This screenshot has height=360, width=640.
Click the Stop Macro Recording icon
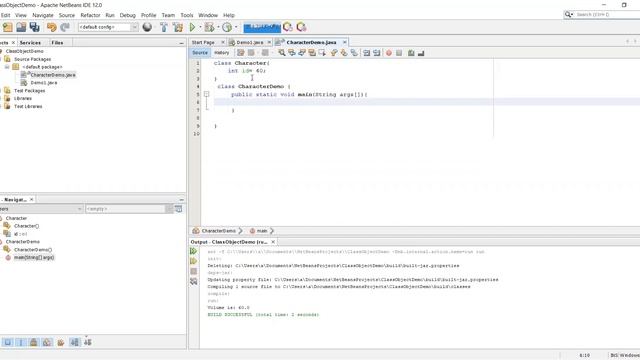point(399,53)
